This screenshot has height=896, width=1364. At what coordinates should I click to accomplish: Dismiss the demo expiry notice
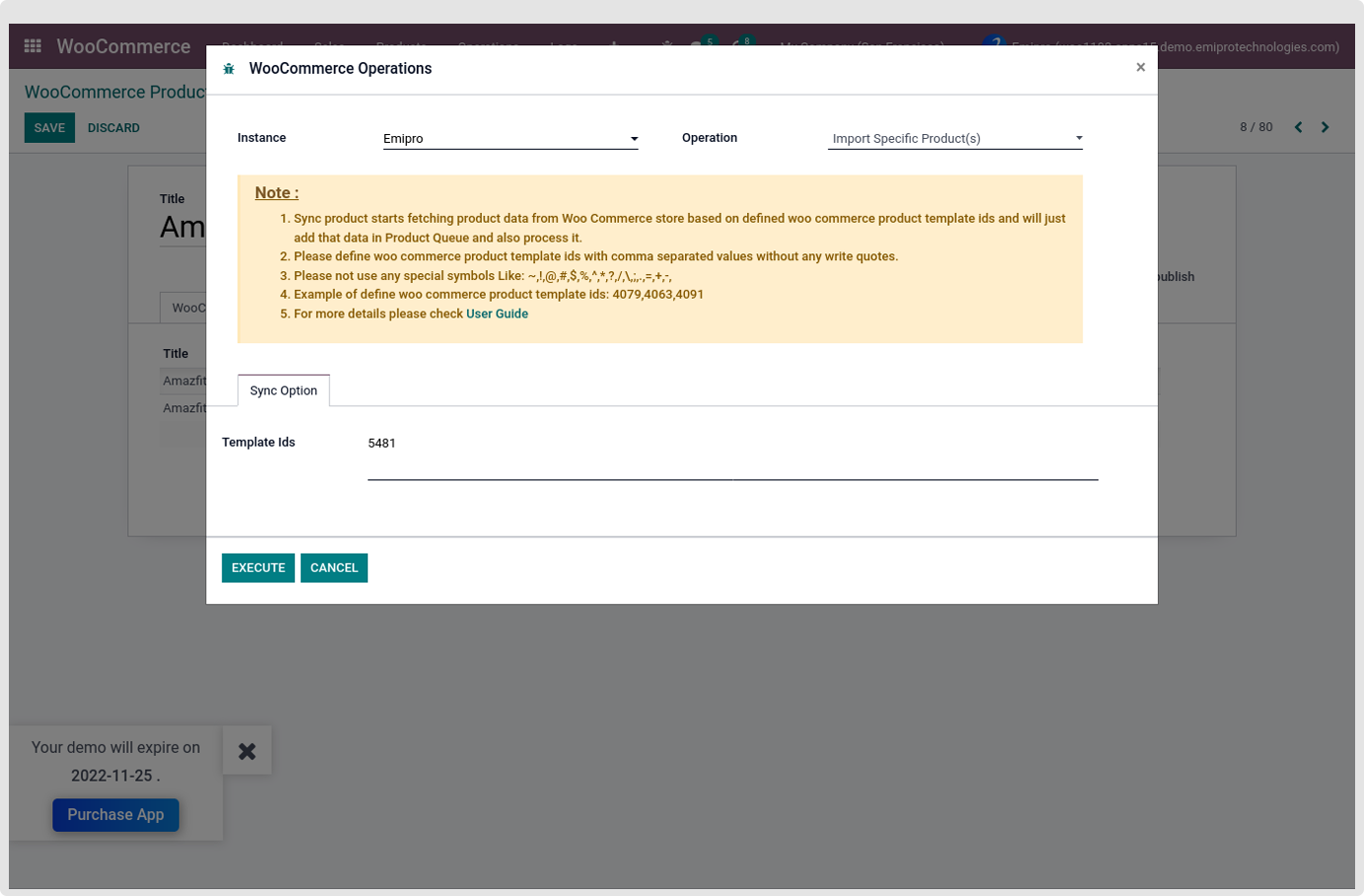coord(247,751)
